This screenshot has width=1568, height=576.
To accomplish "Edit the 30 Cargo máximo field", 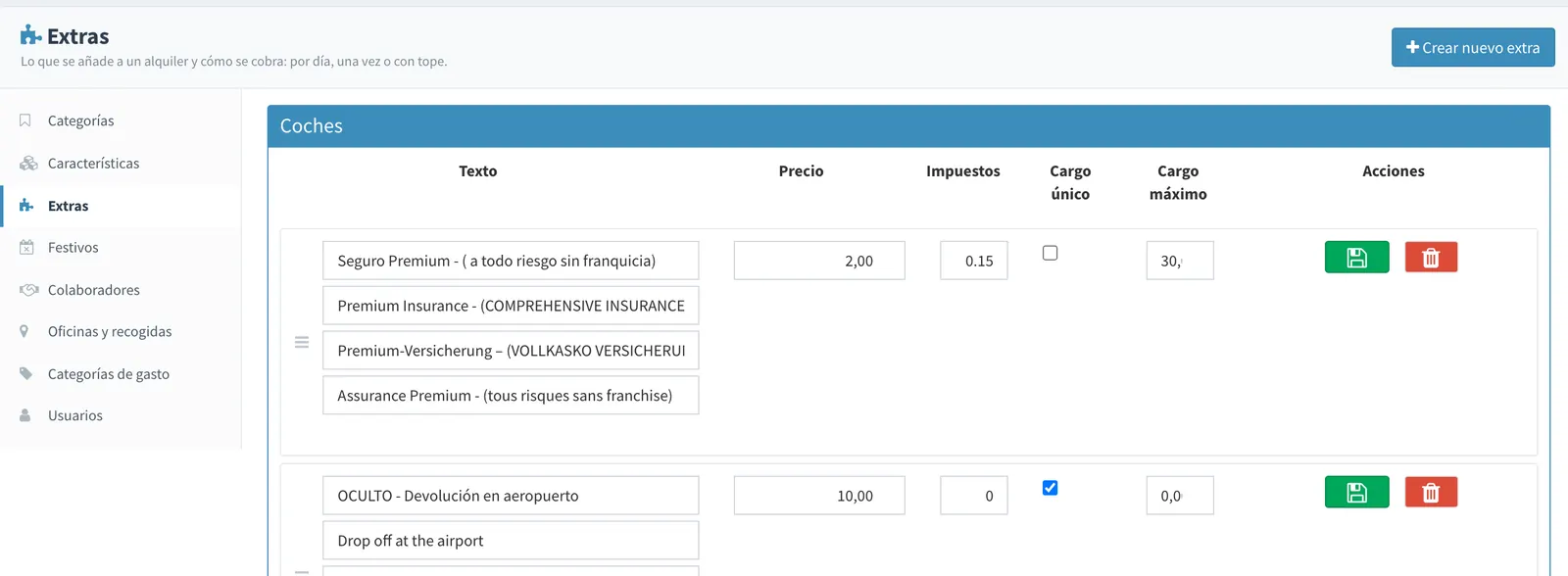I will click(x=1180, y=261).
